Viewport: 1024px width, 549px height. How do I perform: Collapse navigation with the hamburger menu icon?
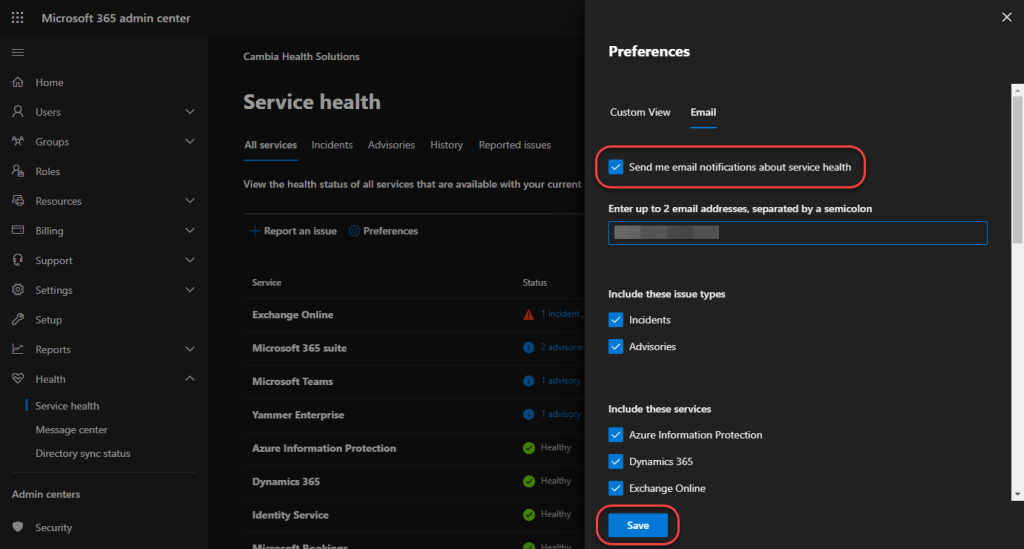(x=17, y=52)
